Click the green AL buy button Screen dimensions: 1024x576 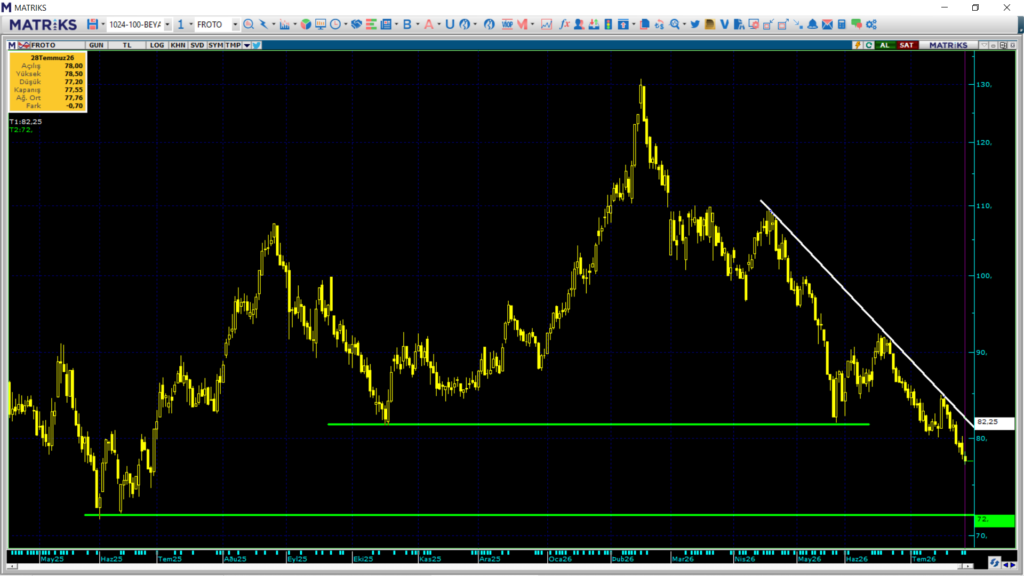click(884, 45)
